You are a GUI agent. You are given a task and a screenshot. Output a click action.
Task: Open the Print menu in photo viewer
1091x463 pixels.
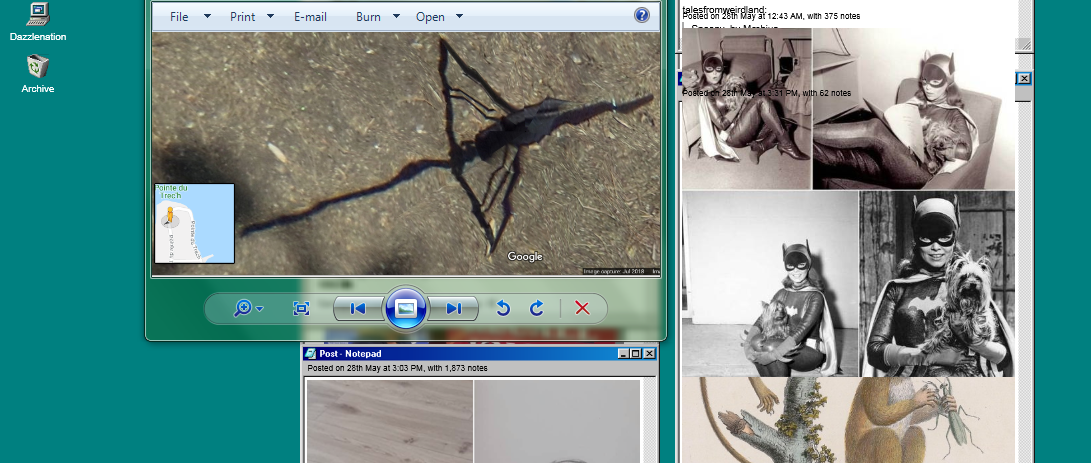point(242,17)
